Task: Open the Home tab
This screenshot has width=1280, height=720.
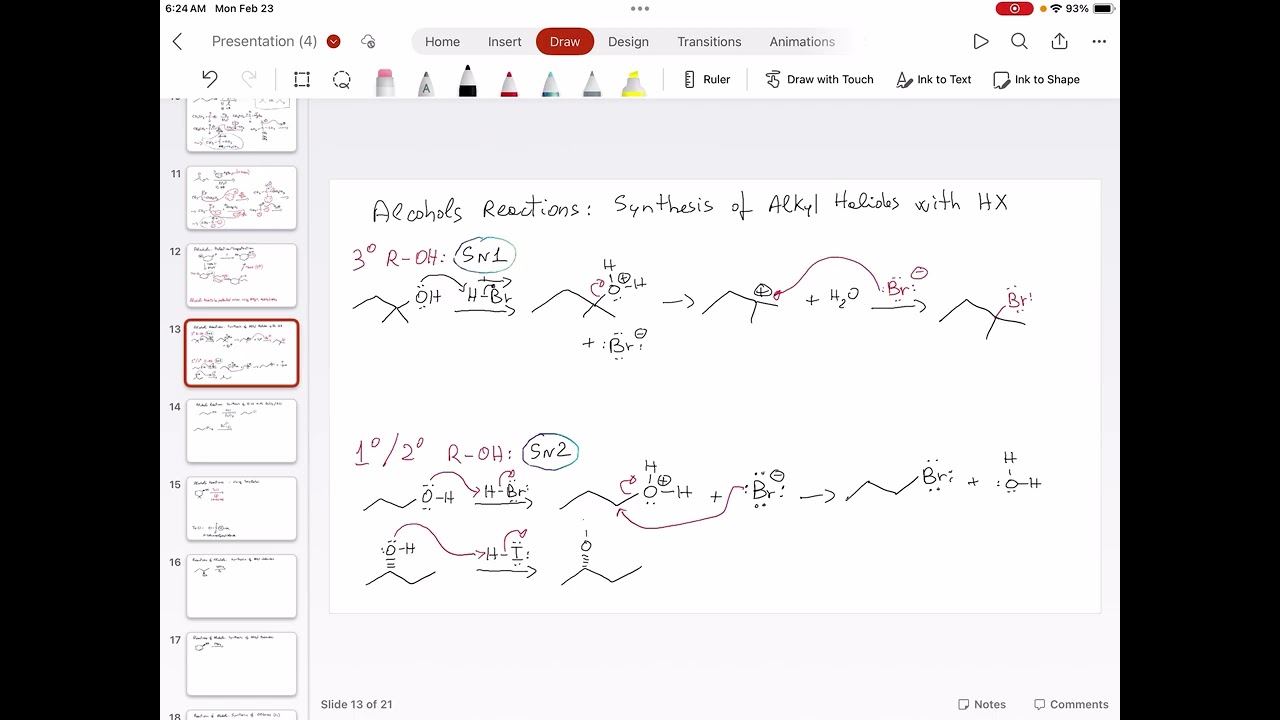Action: click(x=442, y=41)
